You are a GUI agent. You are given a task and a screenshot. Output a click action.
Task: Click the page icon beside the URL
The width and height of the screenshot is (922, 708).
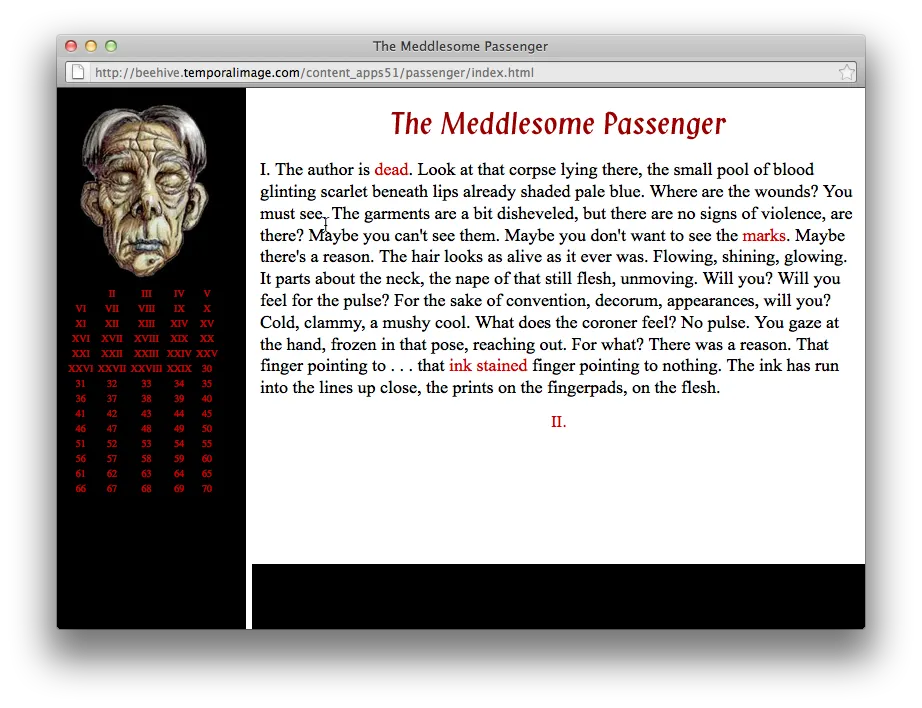pos(76,72)
